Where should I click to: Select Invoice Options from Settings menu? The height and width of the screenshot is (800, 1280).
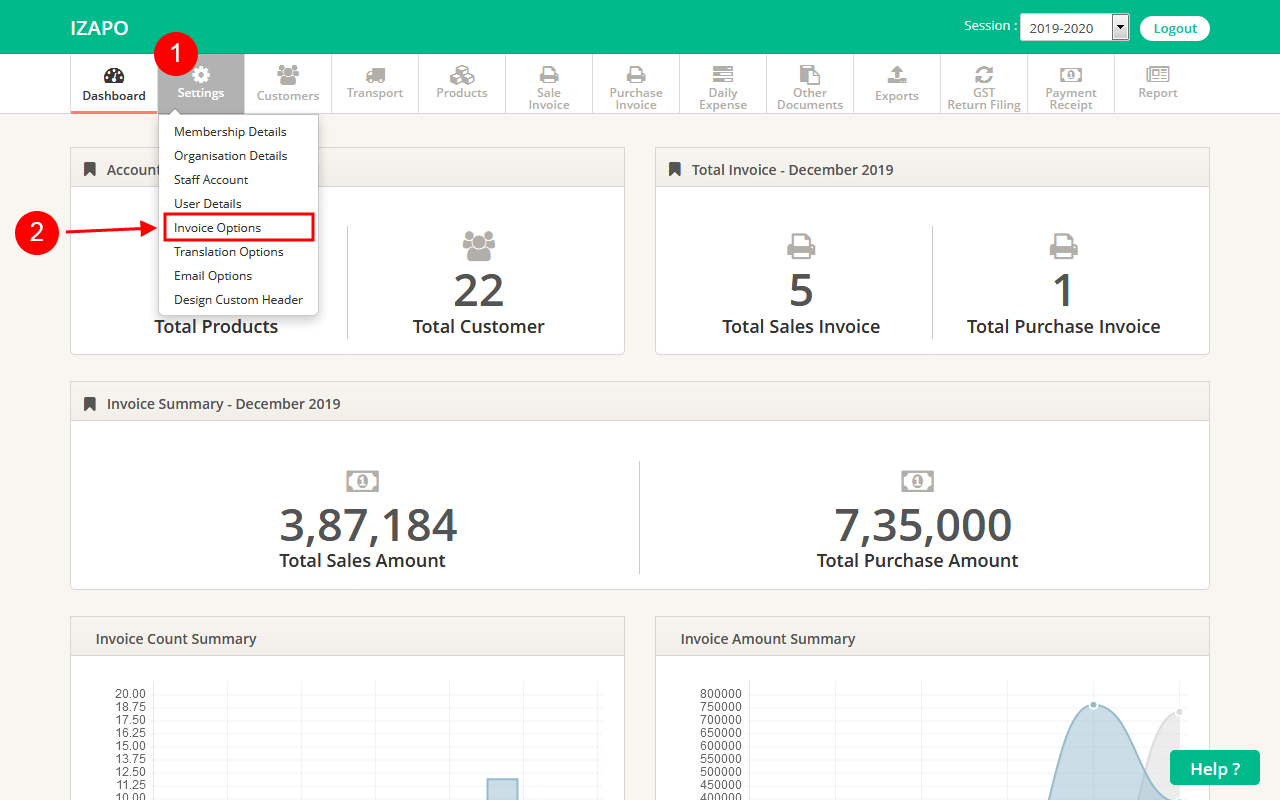(218, 228)
